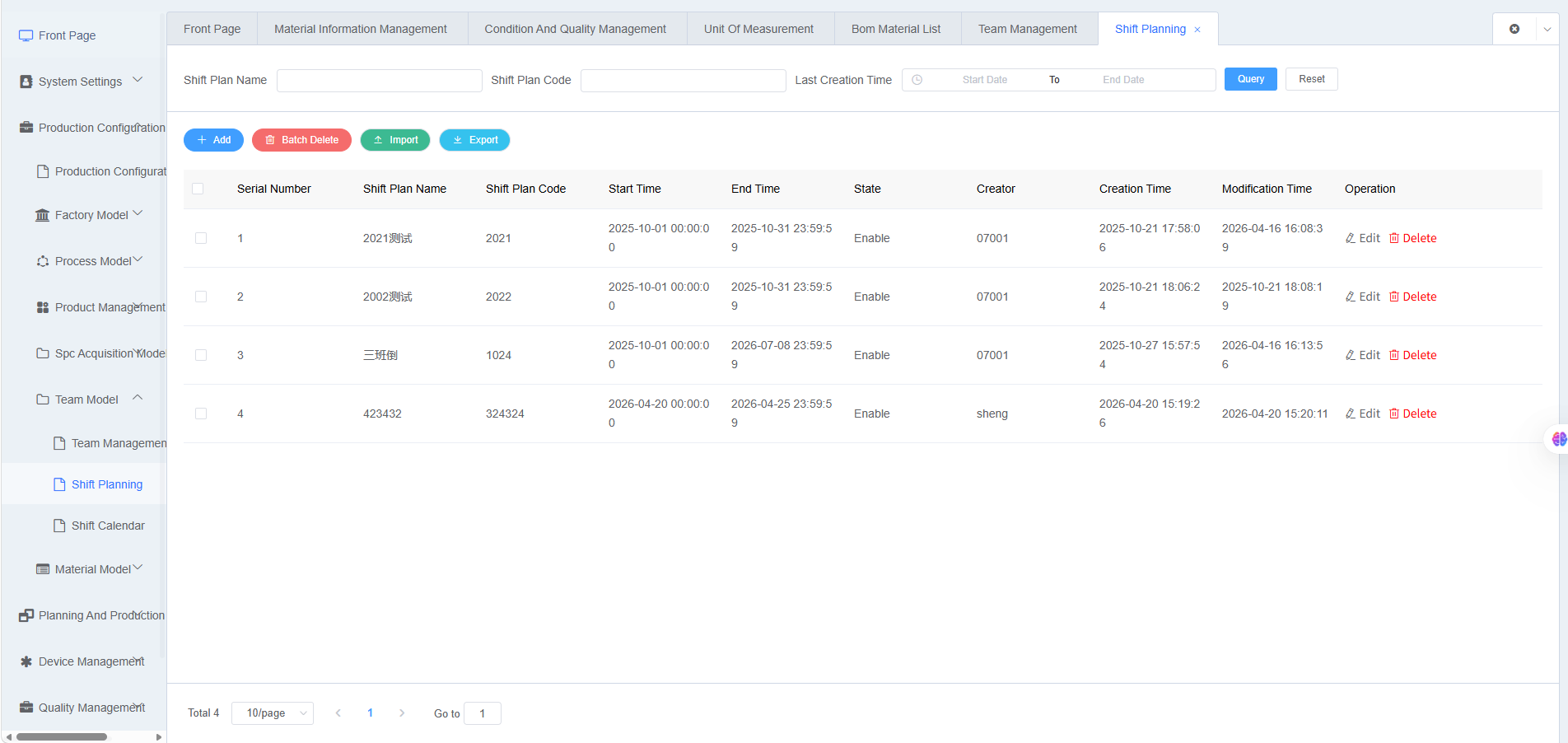The width and height of the screenshot is (1568, 743).
Task: Open Front Page from sidebar monitor icon
Action: point(26,35)
